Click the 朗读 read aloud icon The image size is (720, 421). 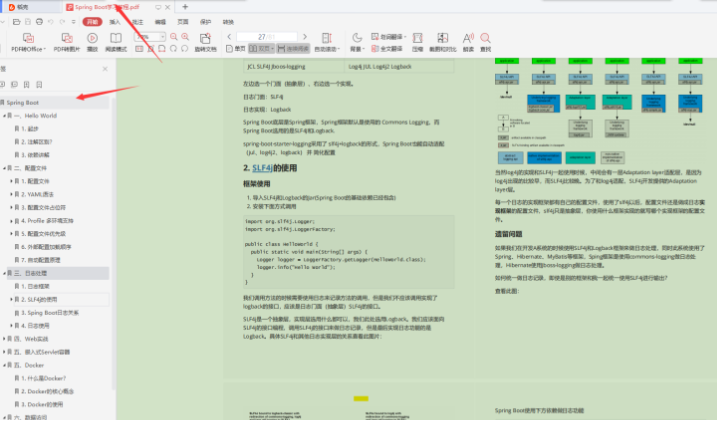pyautogui.click(x=468, y=39)
